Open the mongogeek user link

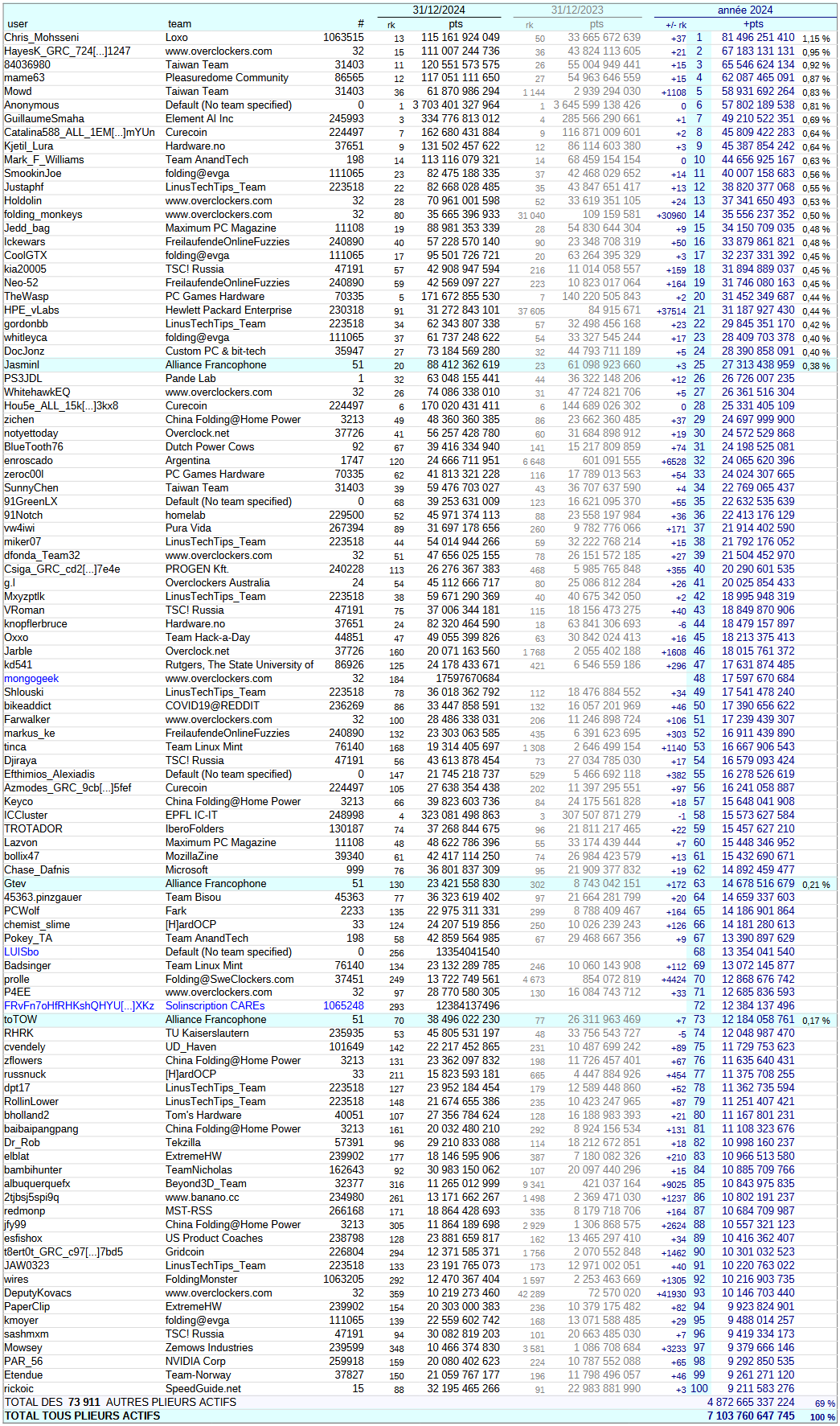(31, 679)
